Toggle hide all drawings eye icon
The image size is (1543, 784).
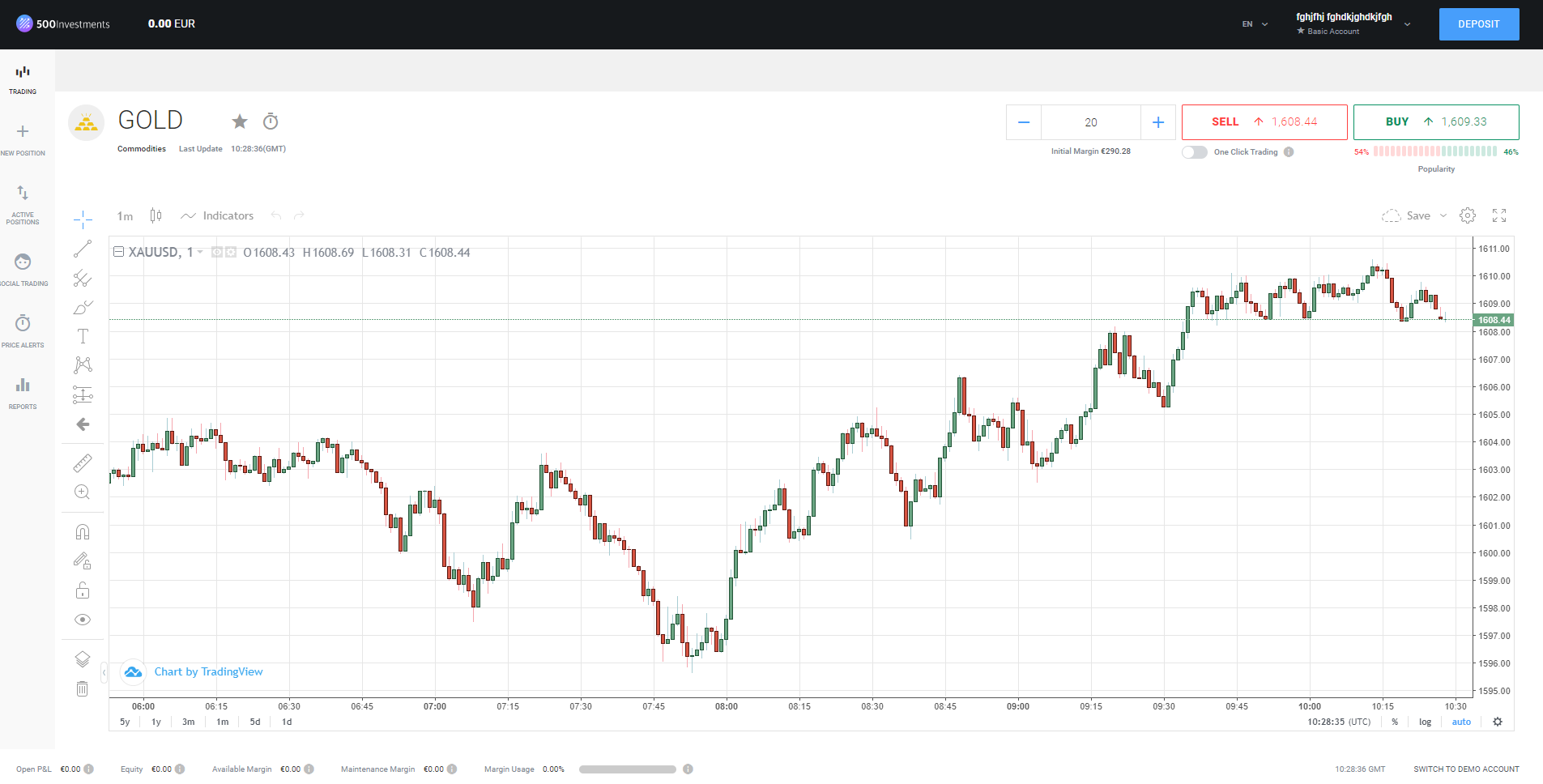pos(83,620)
